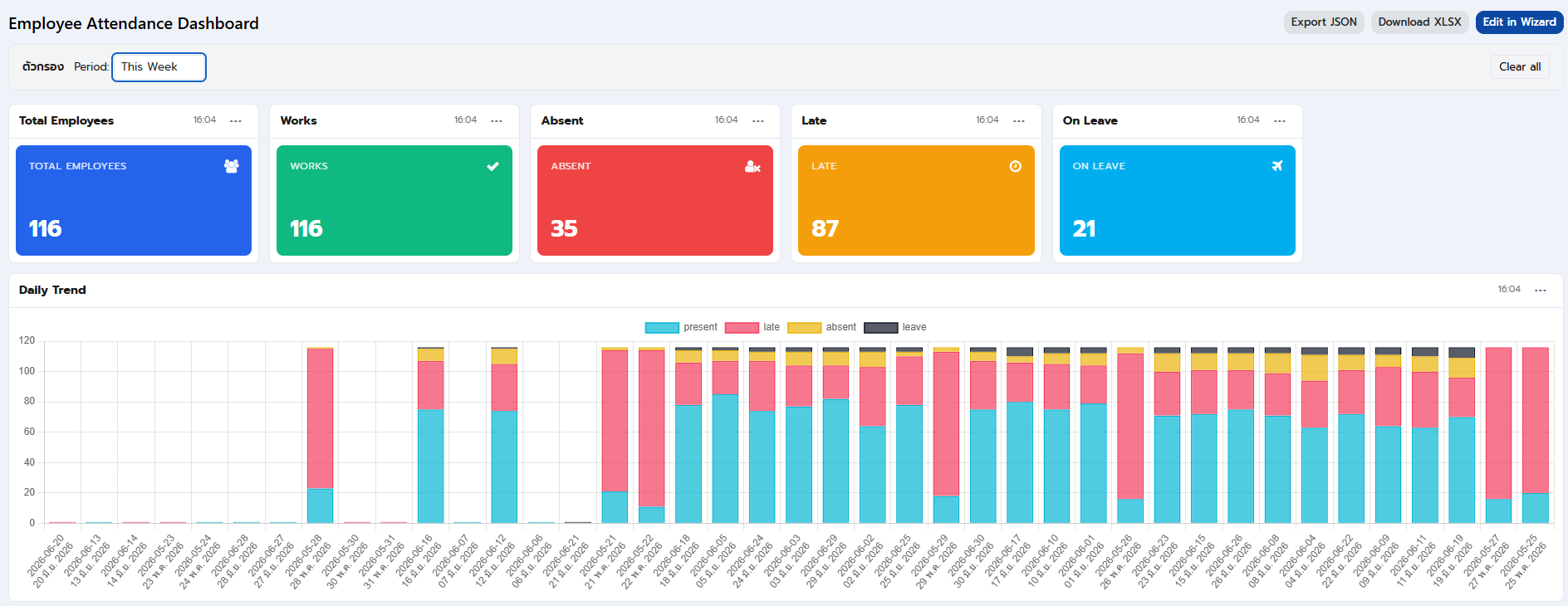Click the value 116 in Total Employees tile
Viewport: 1568px width, 606px height.
pos(46,229)
